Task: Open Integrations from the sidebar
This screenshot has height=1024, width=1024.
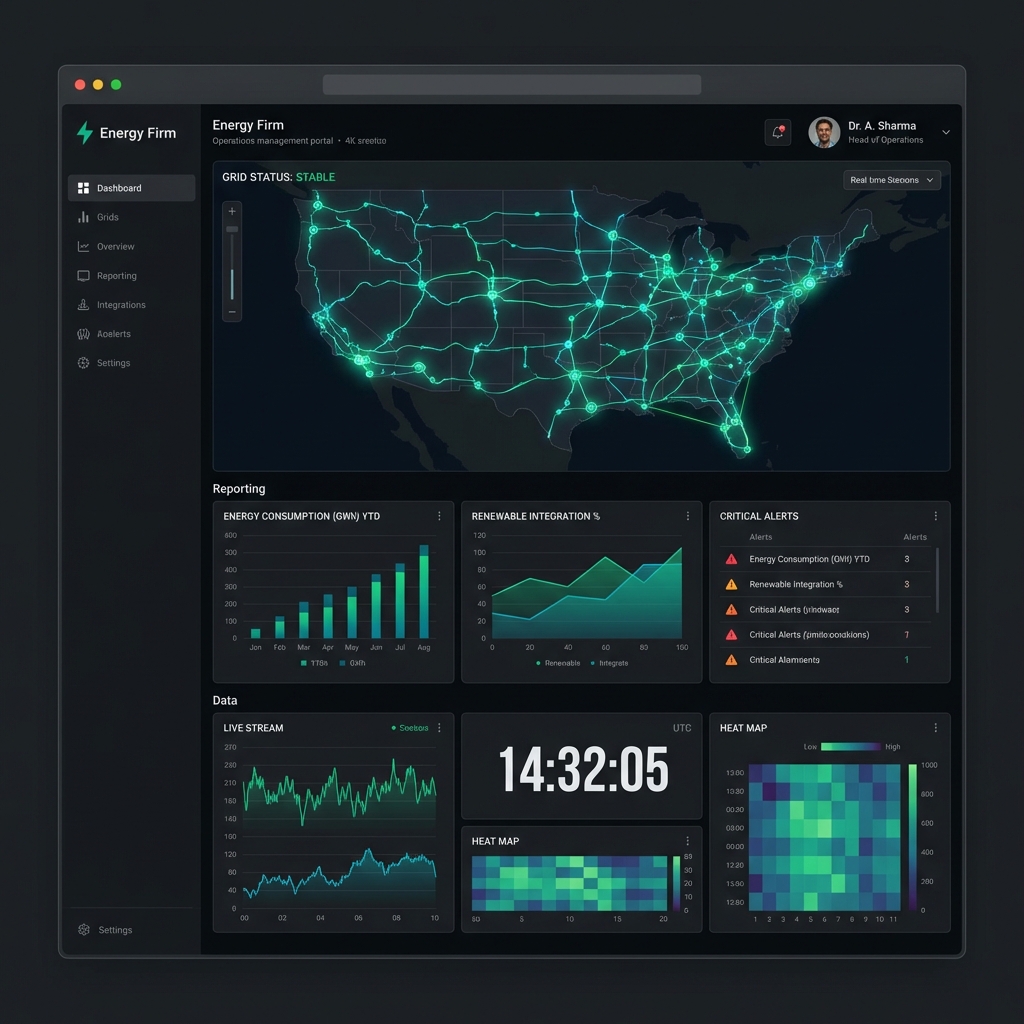Action: pos(120,305)
